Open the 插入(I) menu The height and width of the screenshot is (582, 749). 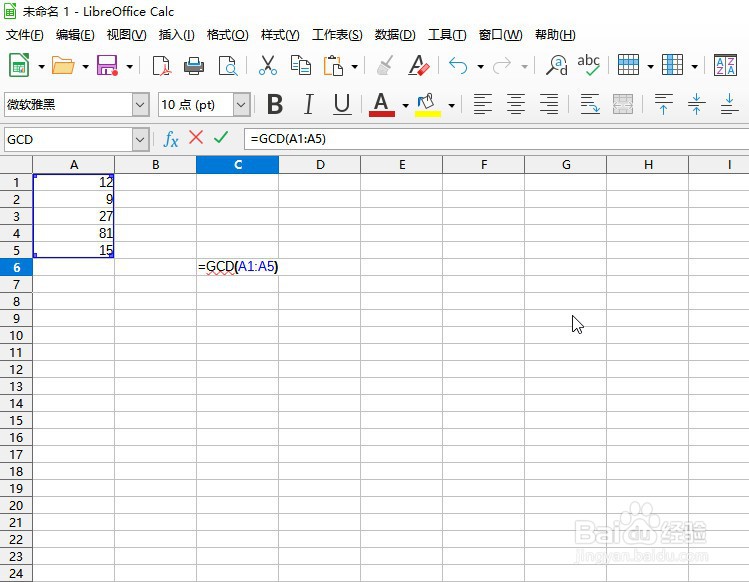coord(176,35)
